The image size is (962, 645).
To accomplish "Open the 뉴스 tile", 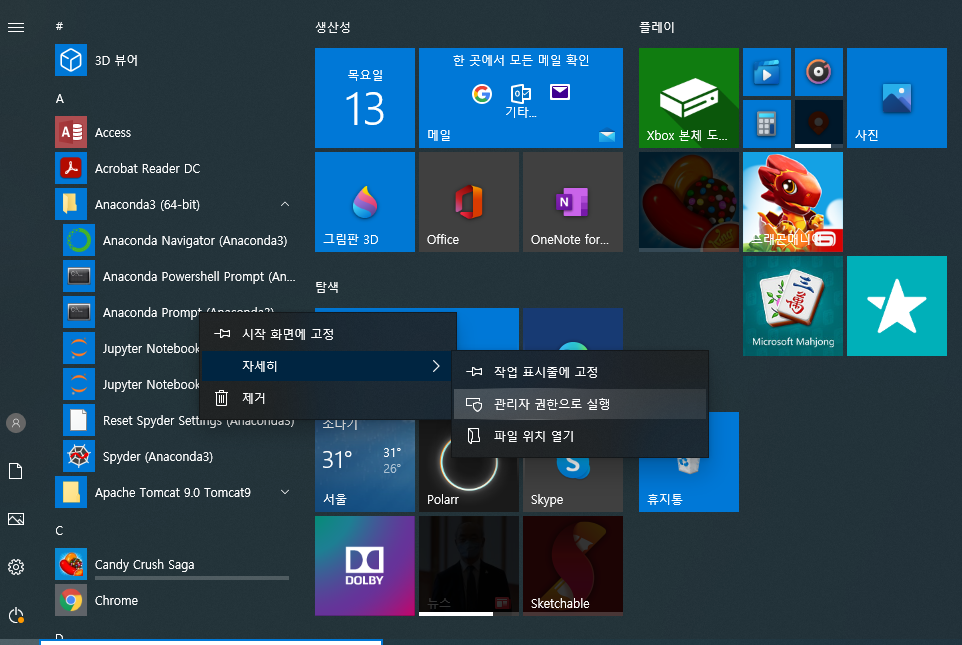I will (x=469, y=566).
